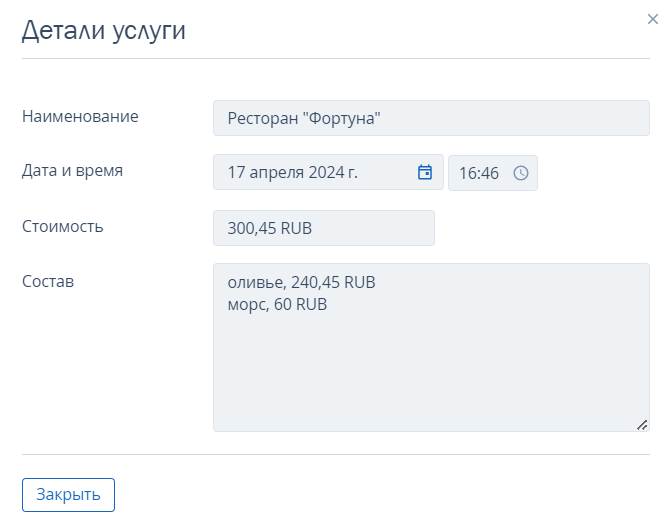Click the Наименование label
The height and width of the screenshot is (531, 671).
(x=80, y=116)
